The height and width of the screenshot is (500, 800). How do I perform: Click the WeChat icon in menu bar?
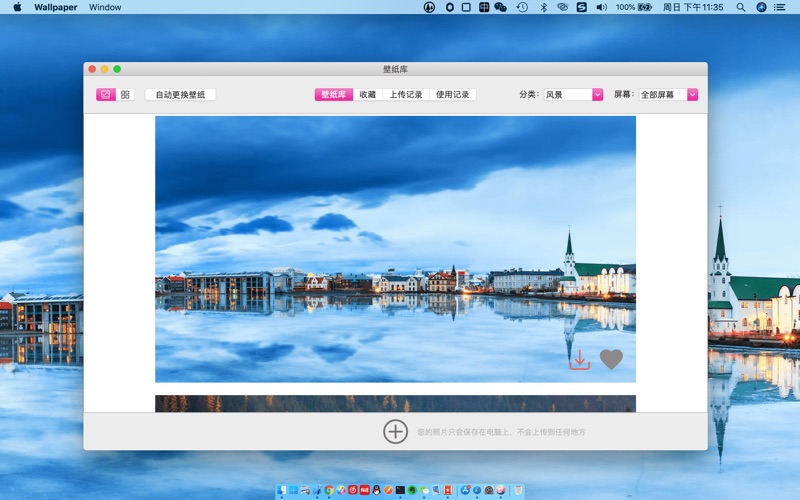click(x=500, y=7)
